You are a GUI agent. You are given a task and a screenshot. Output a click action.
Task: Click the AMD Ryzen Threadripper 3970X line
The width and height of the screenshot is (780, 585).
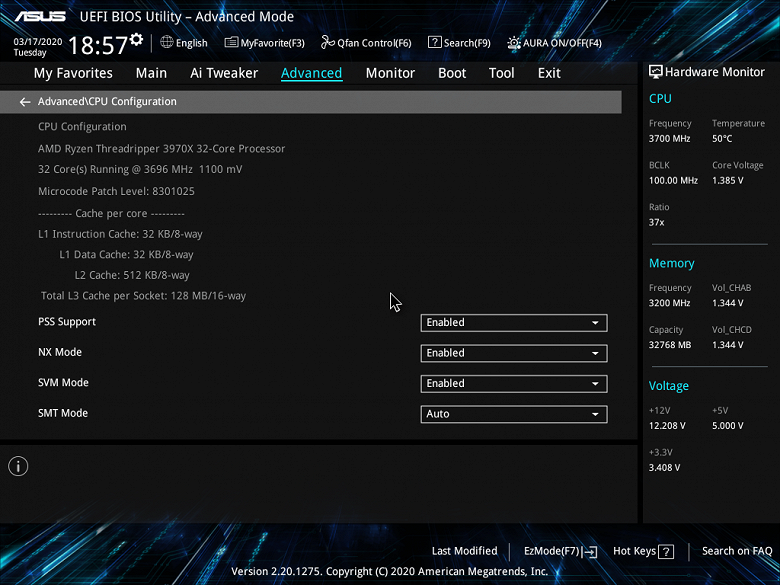[x=162, y=149]
